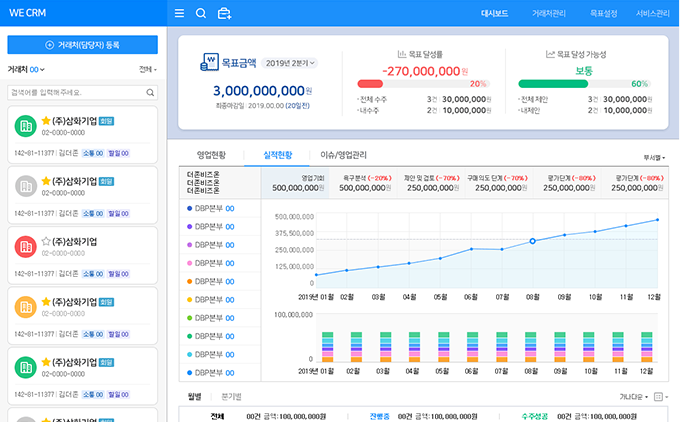Viewport: 680px width, 422px height.
Task: Click the highlighted 08월 point on line chart
Action: [533, 241]
